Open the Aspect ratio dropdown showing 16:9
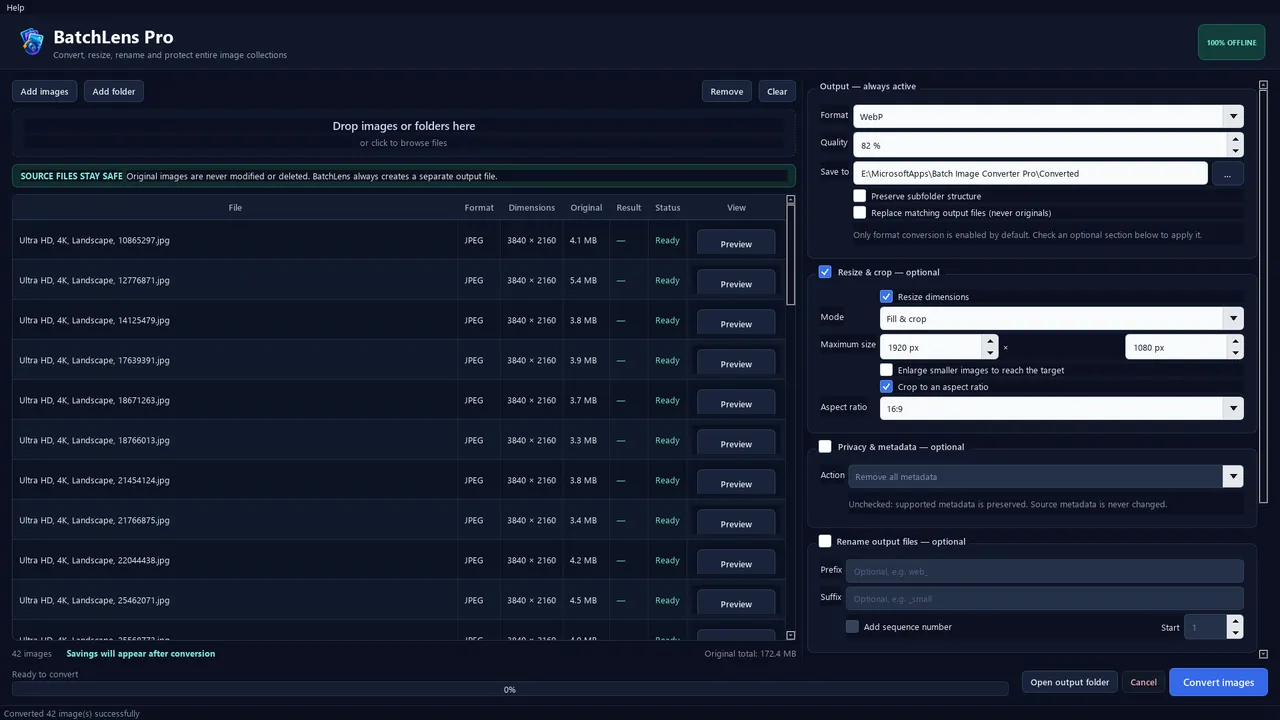The height and width of the screenshot is (720, 1280). (x=1062, y=408)
